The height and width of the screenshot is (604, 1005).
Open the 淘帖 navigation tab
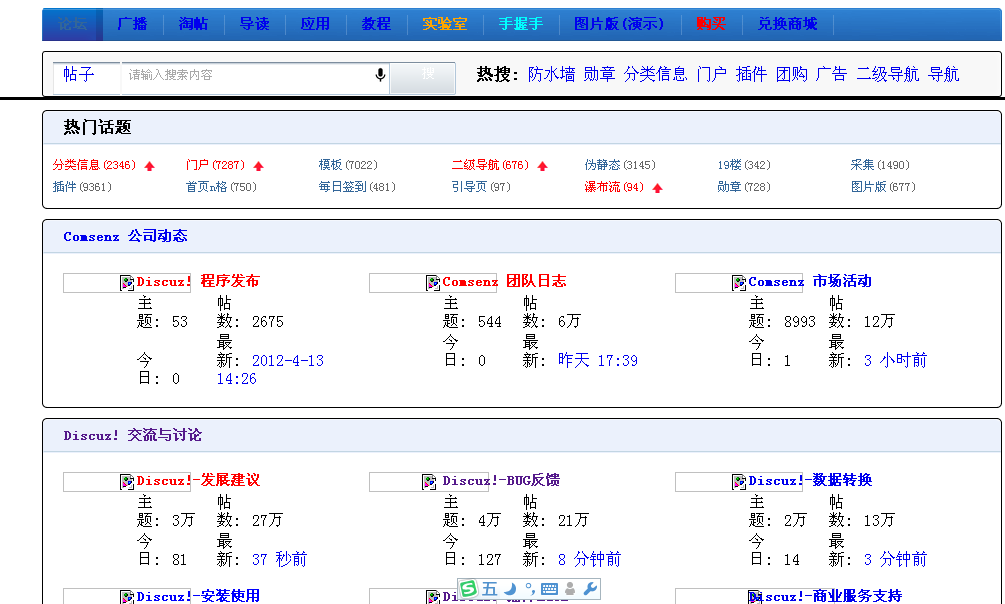(x=193, y=24)
